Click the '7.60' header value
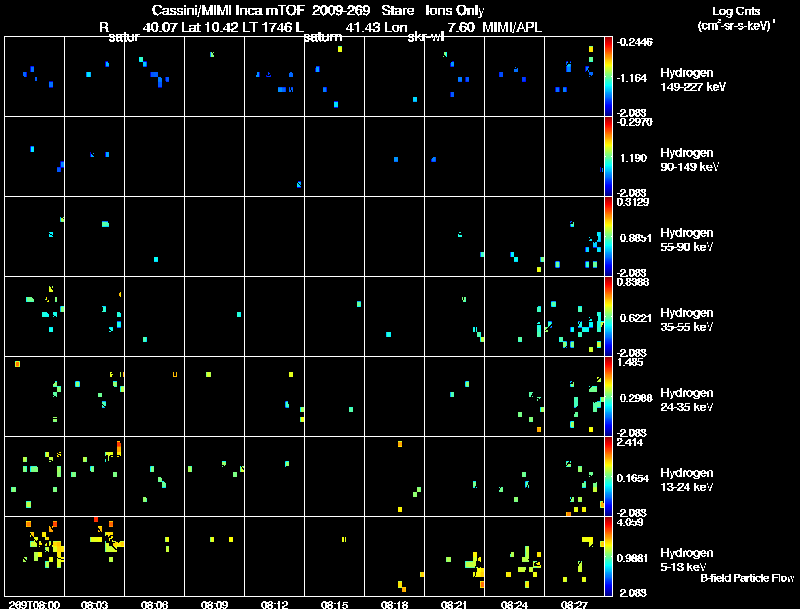 [x=461, y=27]
